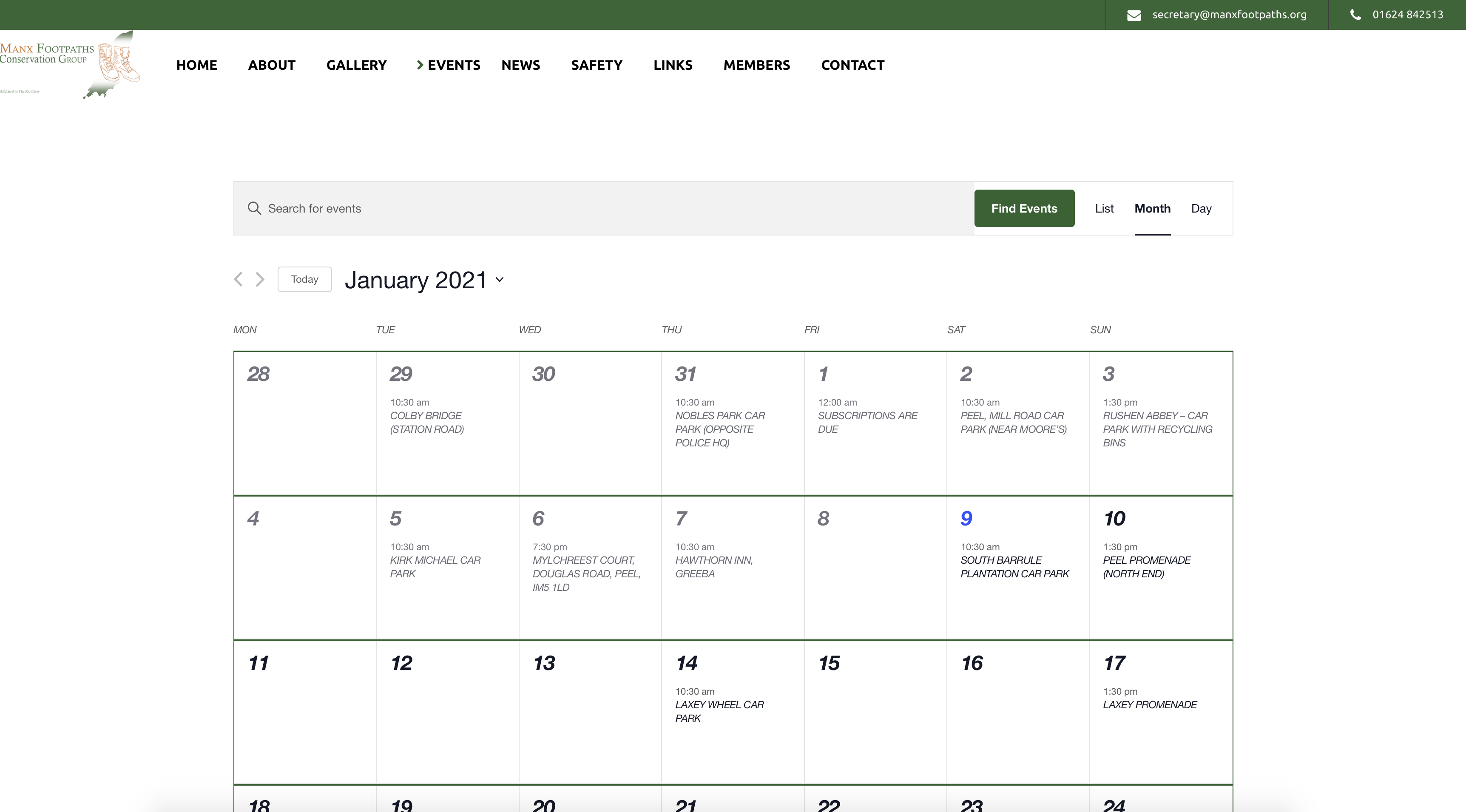The height and width of the screenshot is (812, 1466).
Task: Select day 3 in the calendar
Action: point(1108,374)
